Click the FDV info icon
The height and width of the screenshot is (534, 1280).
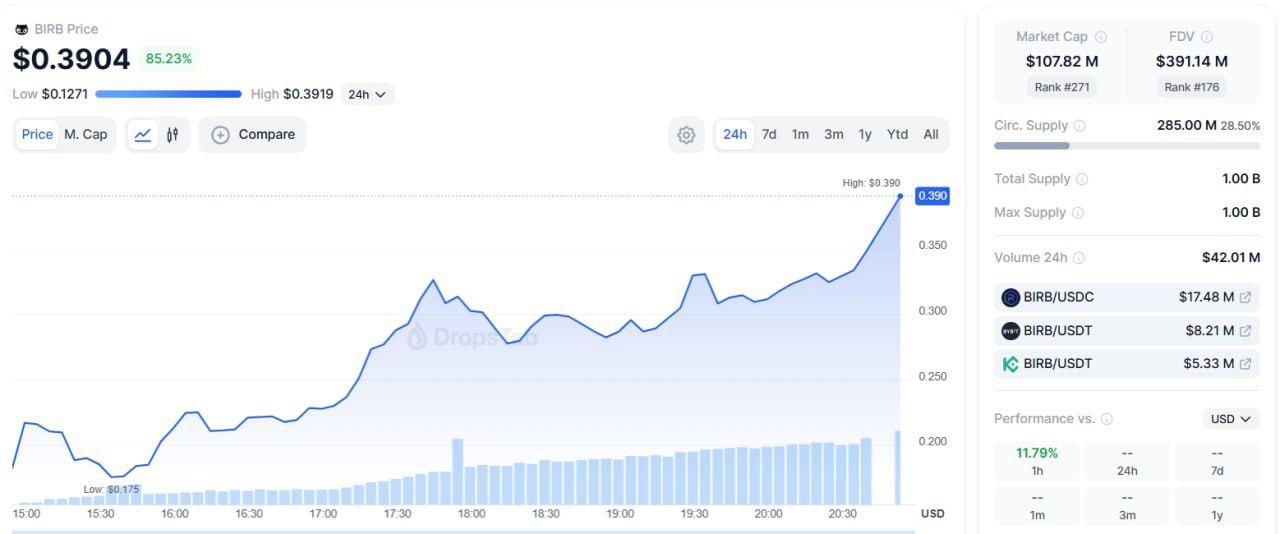pos(1207,37)
